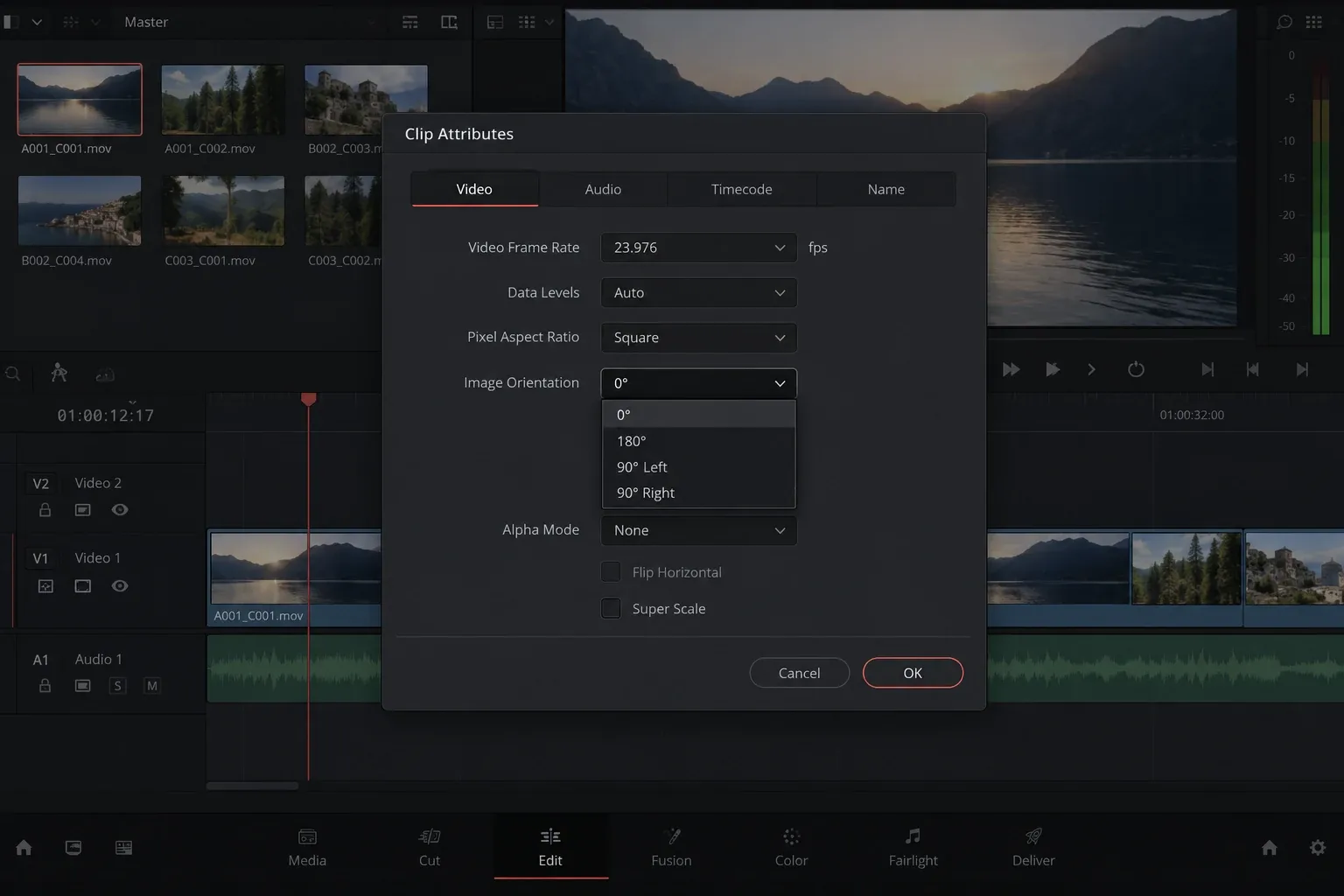This screenshot has height=896, width=1344.
Task: Toggle auto track selector on Video 1
Action: click(x=45, y=586)
